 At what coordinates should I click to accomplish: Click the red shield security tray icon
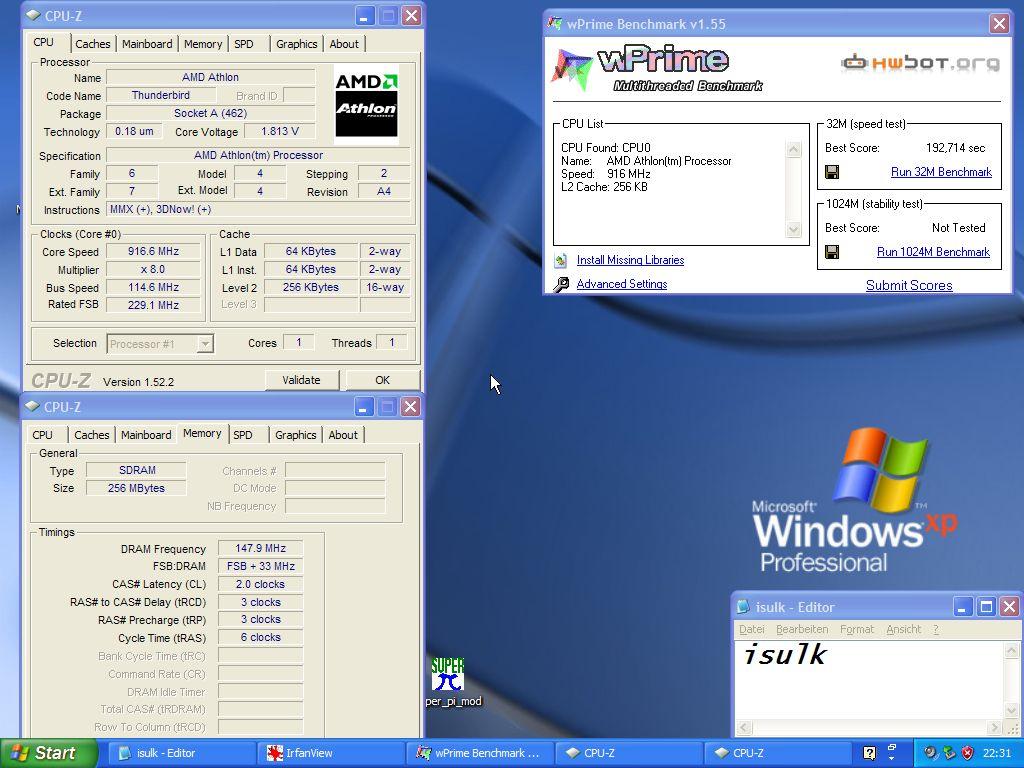click(x=968, y=753)
